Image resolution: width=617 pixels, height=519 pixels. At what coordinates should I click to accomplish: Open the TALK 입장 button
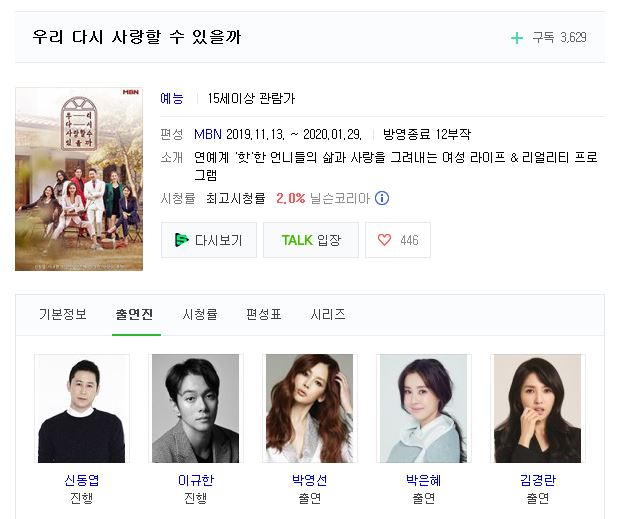311,240
